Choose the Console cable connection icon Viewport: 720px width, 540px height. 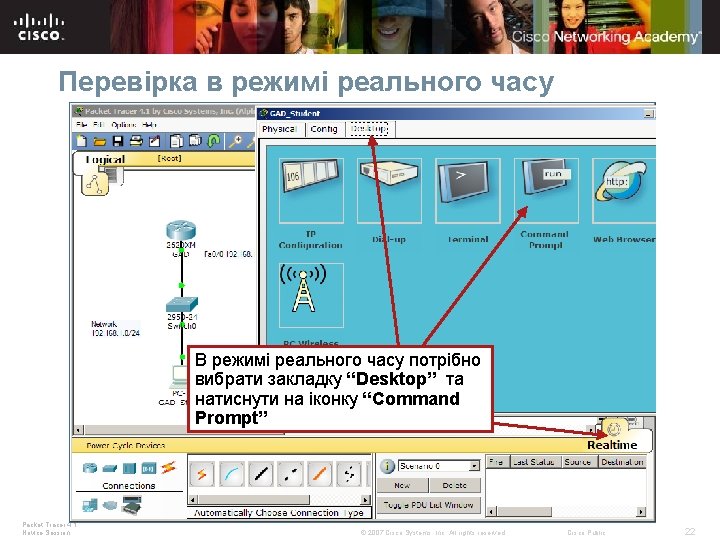click(232, 474)
